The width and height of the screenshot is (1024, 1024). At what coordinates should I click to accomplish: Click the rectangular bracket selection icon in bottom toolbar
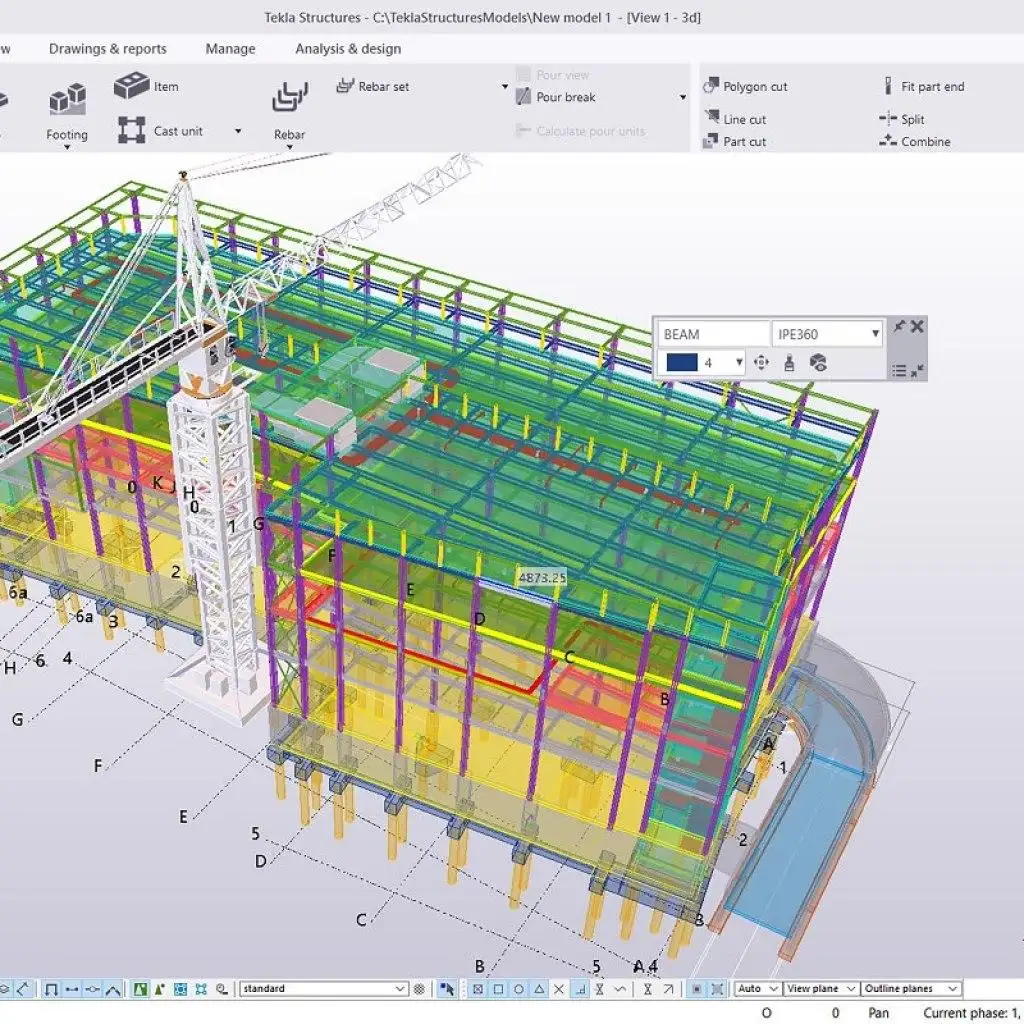51,989
